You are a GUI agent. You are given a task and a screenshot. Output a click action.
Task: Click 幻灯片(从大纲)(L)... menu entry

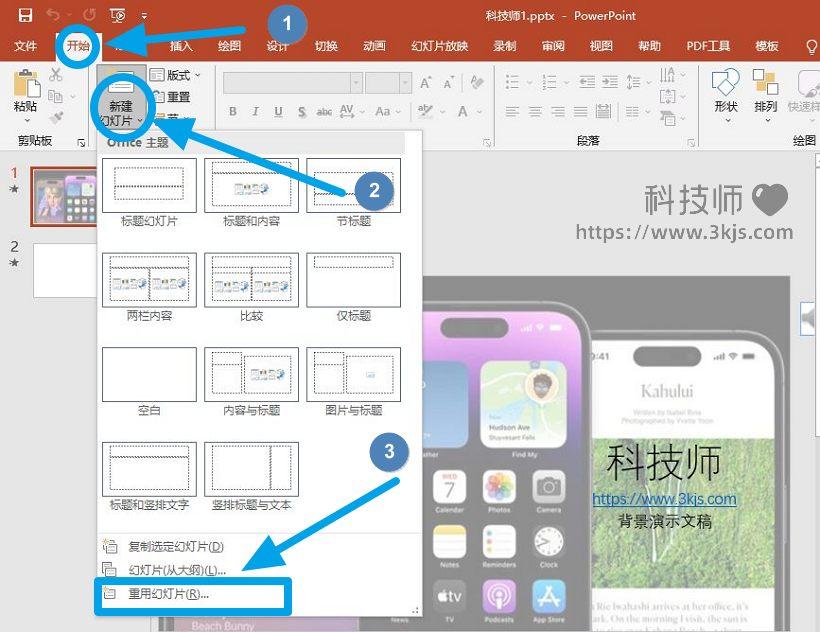point(177,570)
